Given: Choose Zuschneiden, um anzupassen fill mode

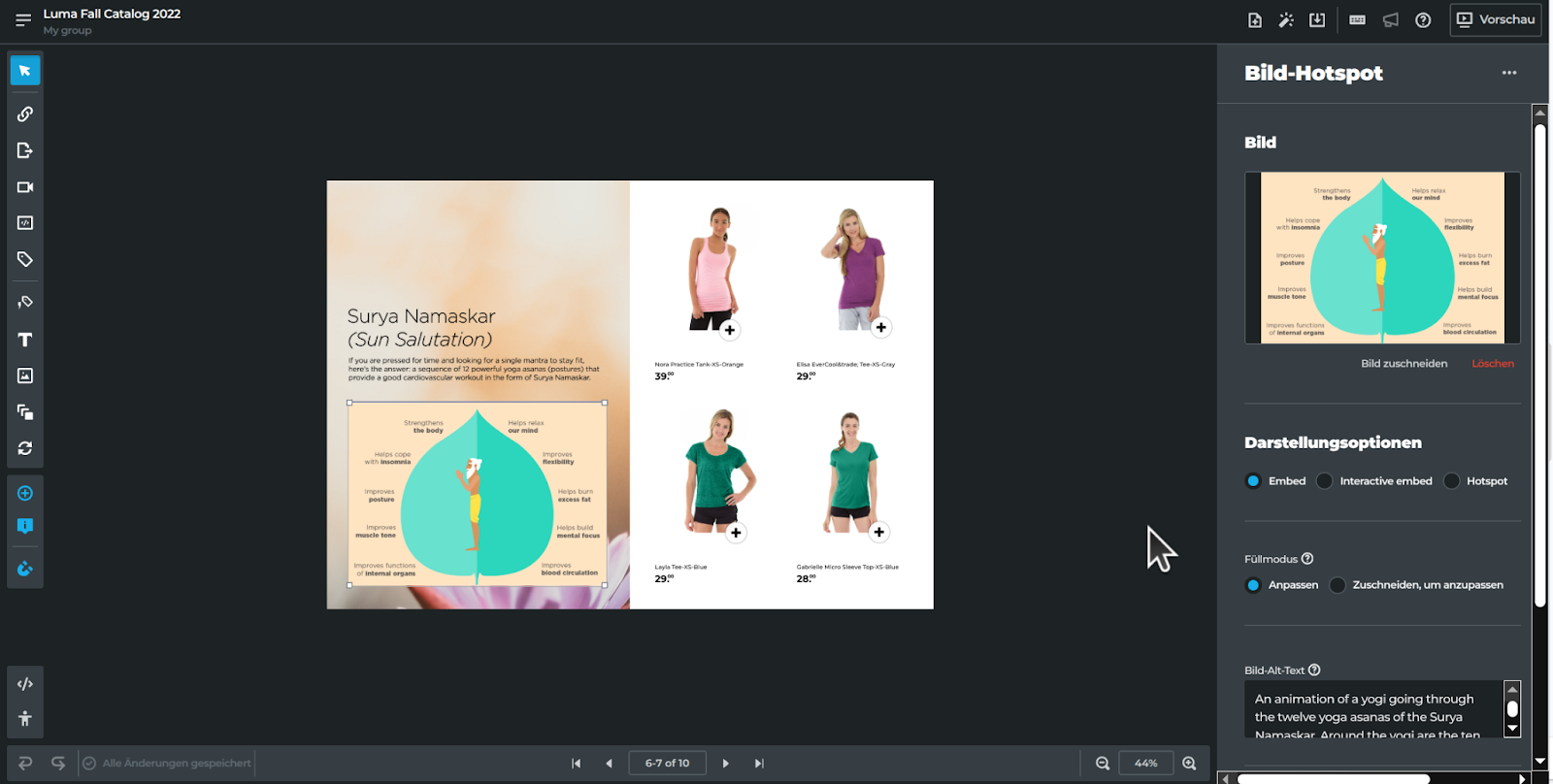Looking at the screenshot, I should (x=1338, y=585).
